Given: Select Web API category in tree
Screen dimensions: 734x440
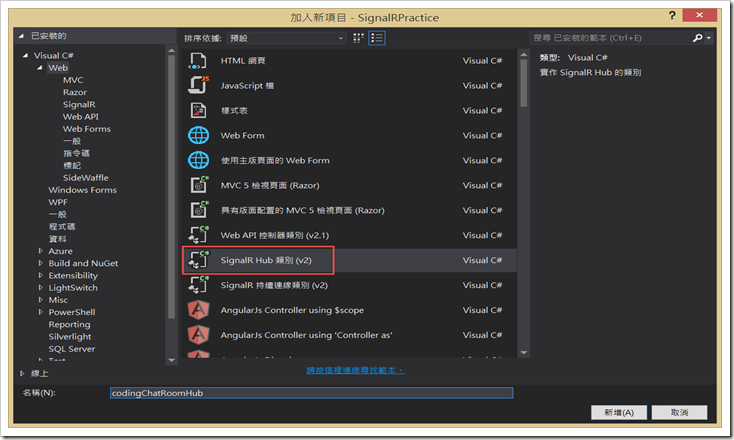Looking at the screenshot, I should (x=81, y=117).
